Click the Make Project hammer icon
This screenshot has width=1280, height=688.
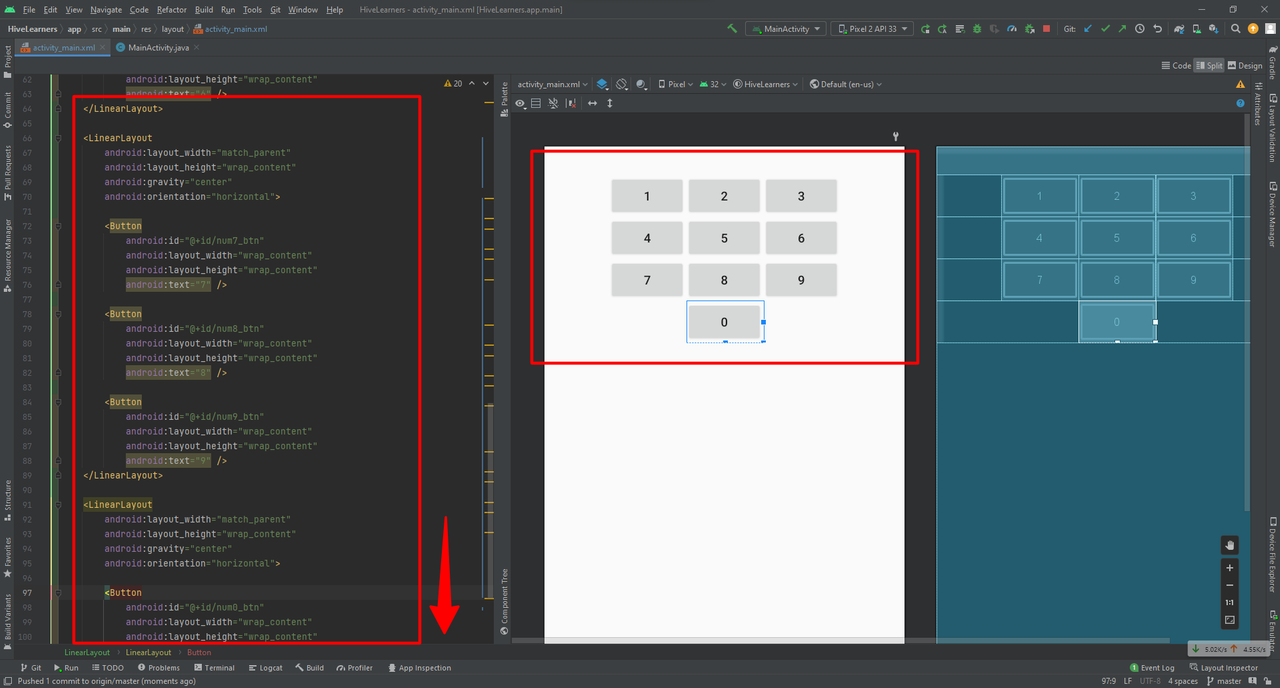[x=733, y=29]
